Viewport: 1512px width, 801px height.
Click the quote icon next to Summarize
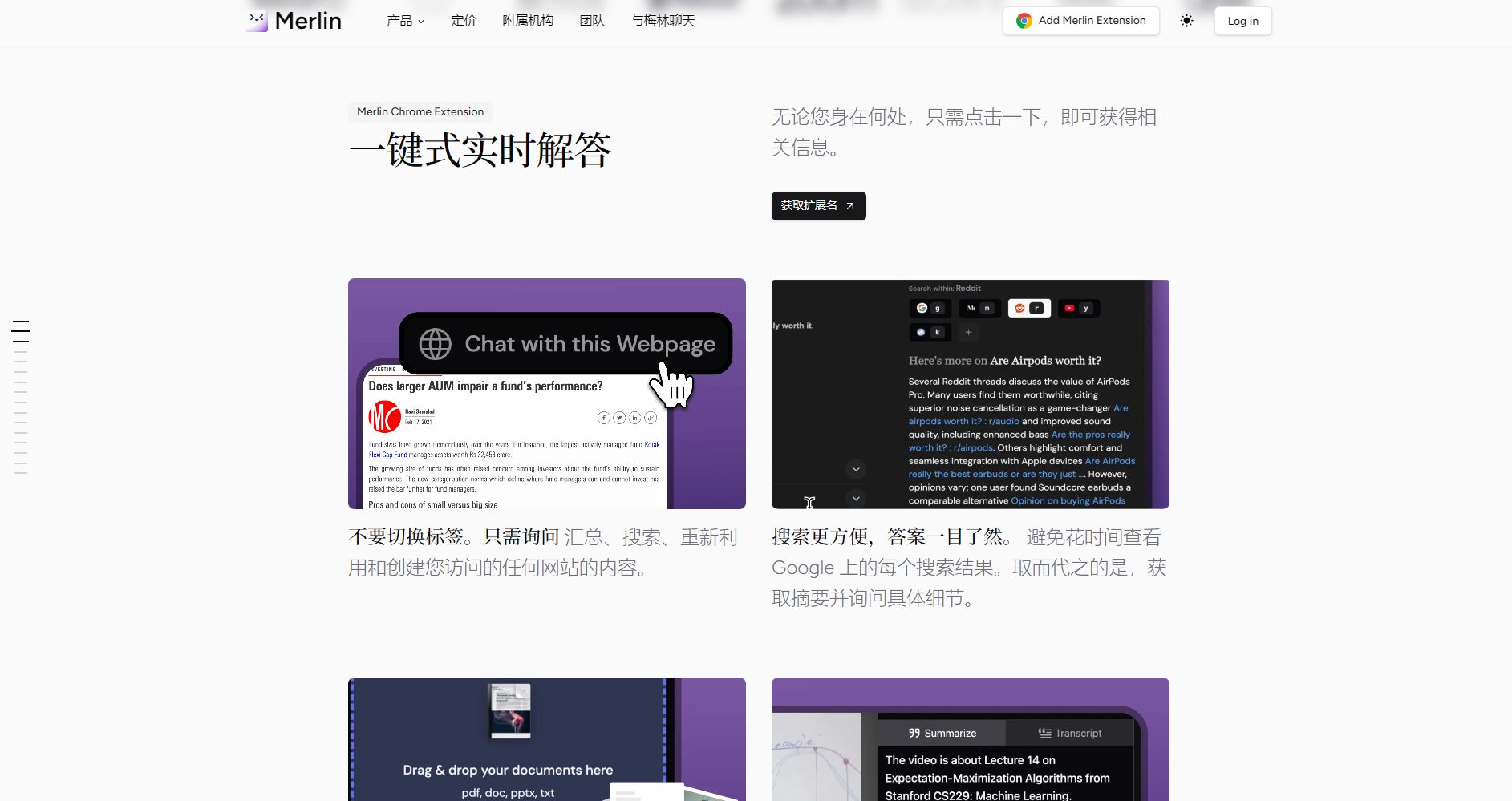pyautogui.click(x=914, y=732)
